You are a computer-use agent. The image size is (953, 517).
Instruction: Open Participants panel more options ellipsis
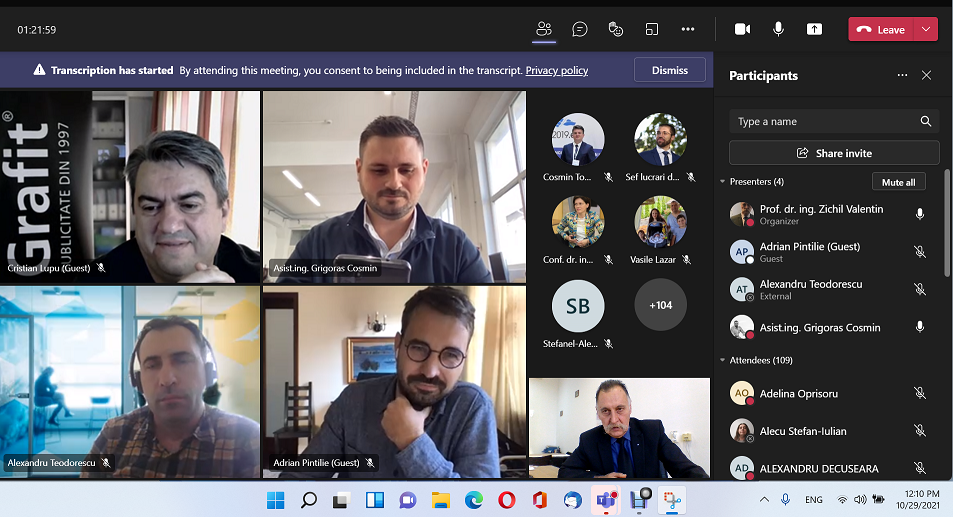coord(902,75)
